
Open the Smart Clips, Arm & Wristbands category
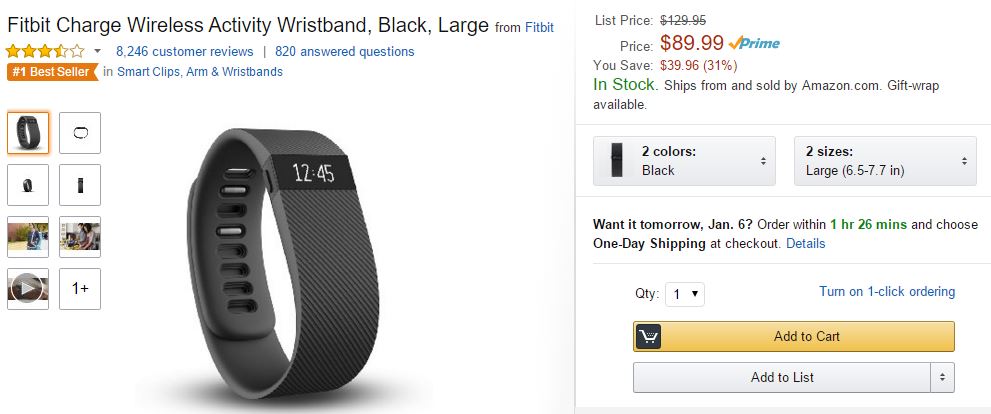tap(200, 72)
